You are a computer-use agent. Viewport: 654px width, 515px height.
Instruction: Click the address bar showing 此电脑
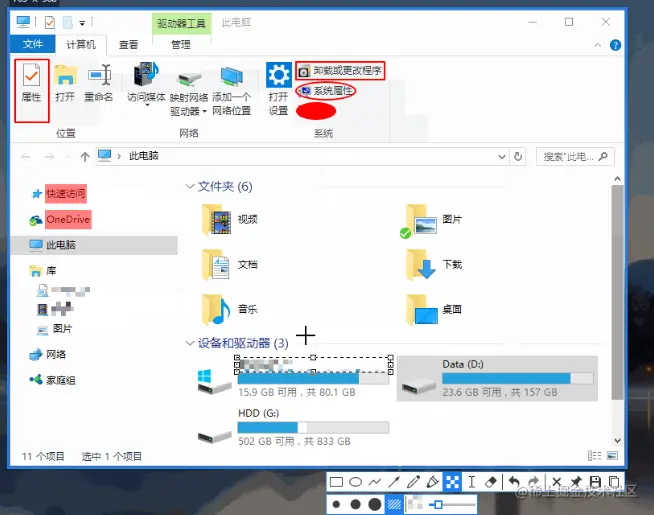click(x=302, y=156)
